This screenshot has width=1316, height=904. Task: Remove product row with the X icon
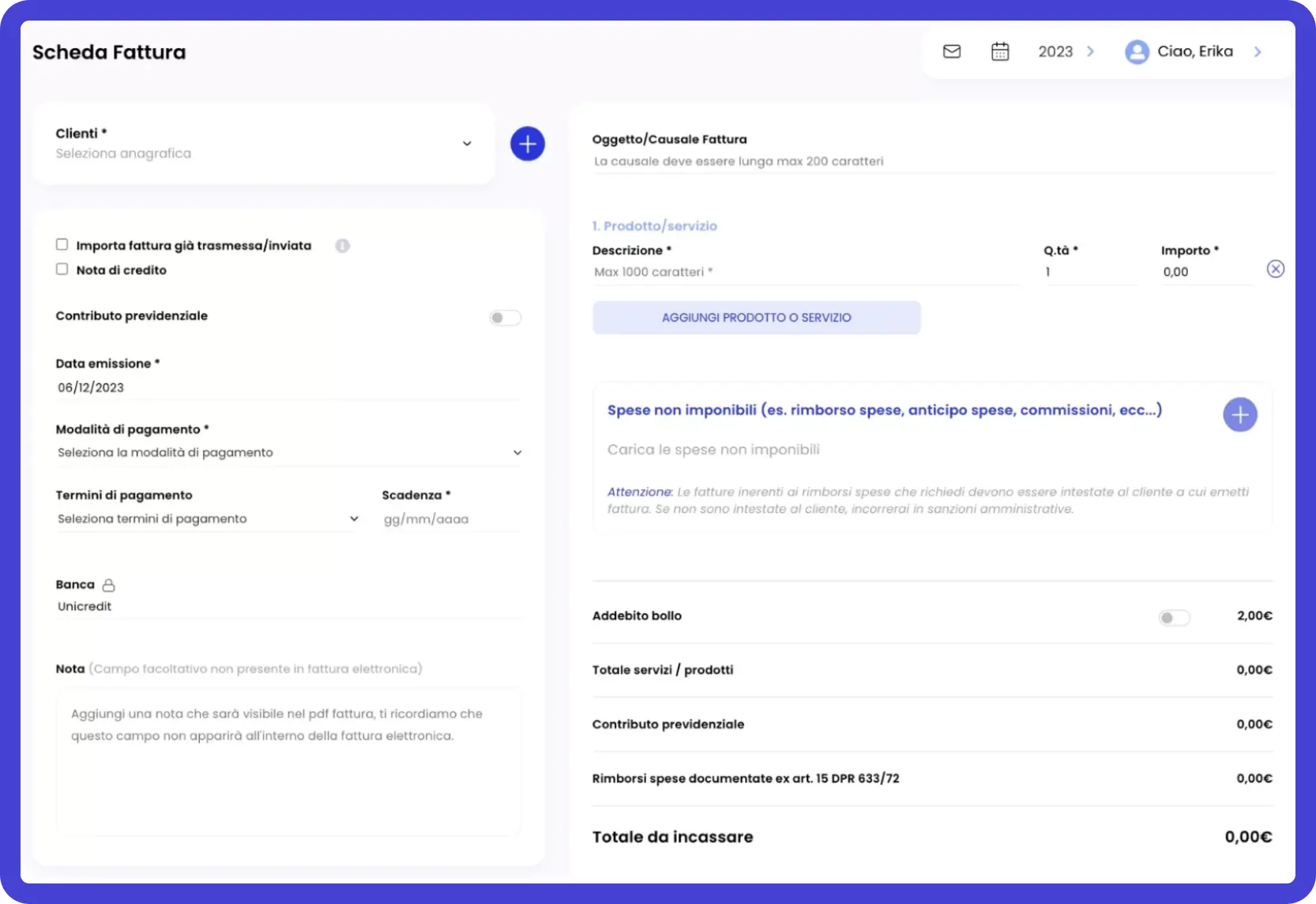pyautogui.click(x=1275, y=269)
